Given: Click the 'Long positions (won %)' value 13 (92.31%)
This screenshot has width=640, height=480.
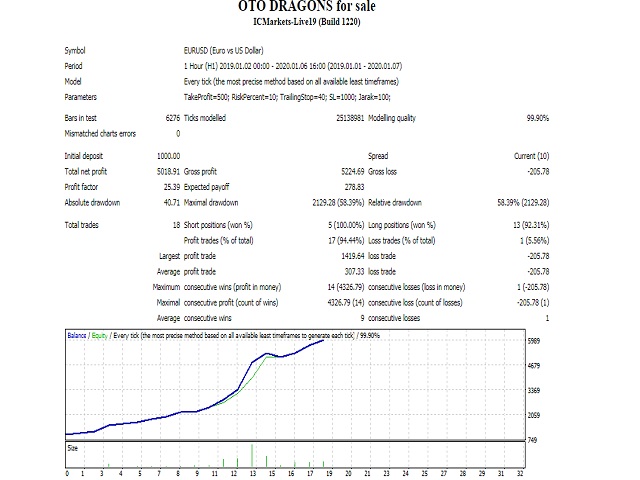Looking at the screenshot, I should [x=531, y=225].
